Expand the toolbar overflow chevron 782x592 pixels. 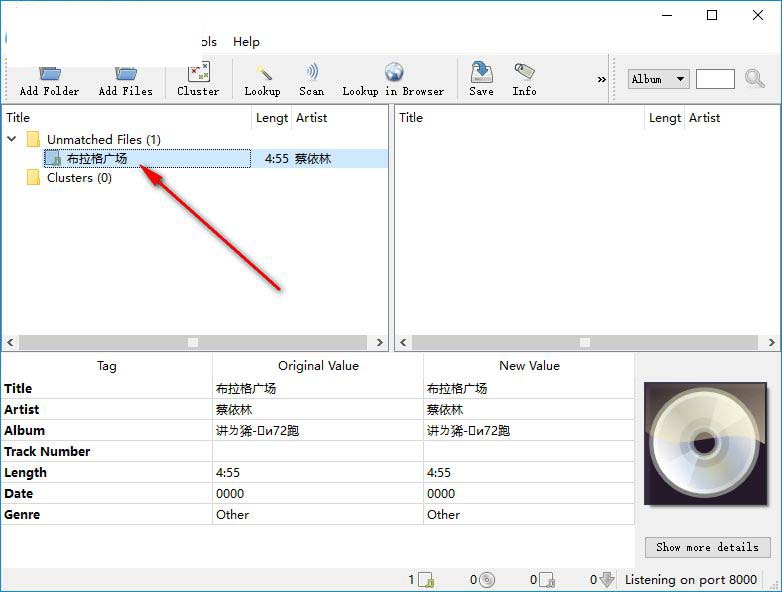601,79
